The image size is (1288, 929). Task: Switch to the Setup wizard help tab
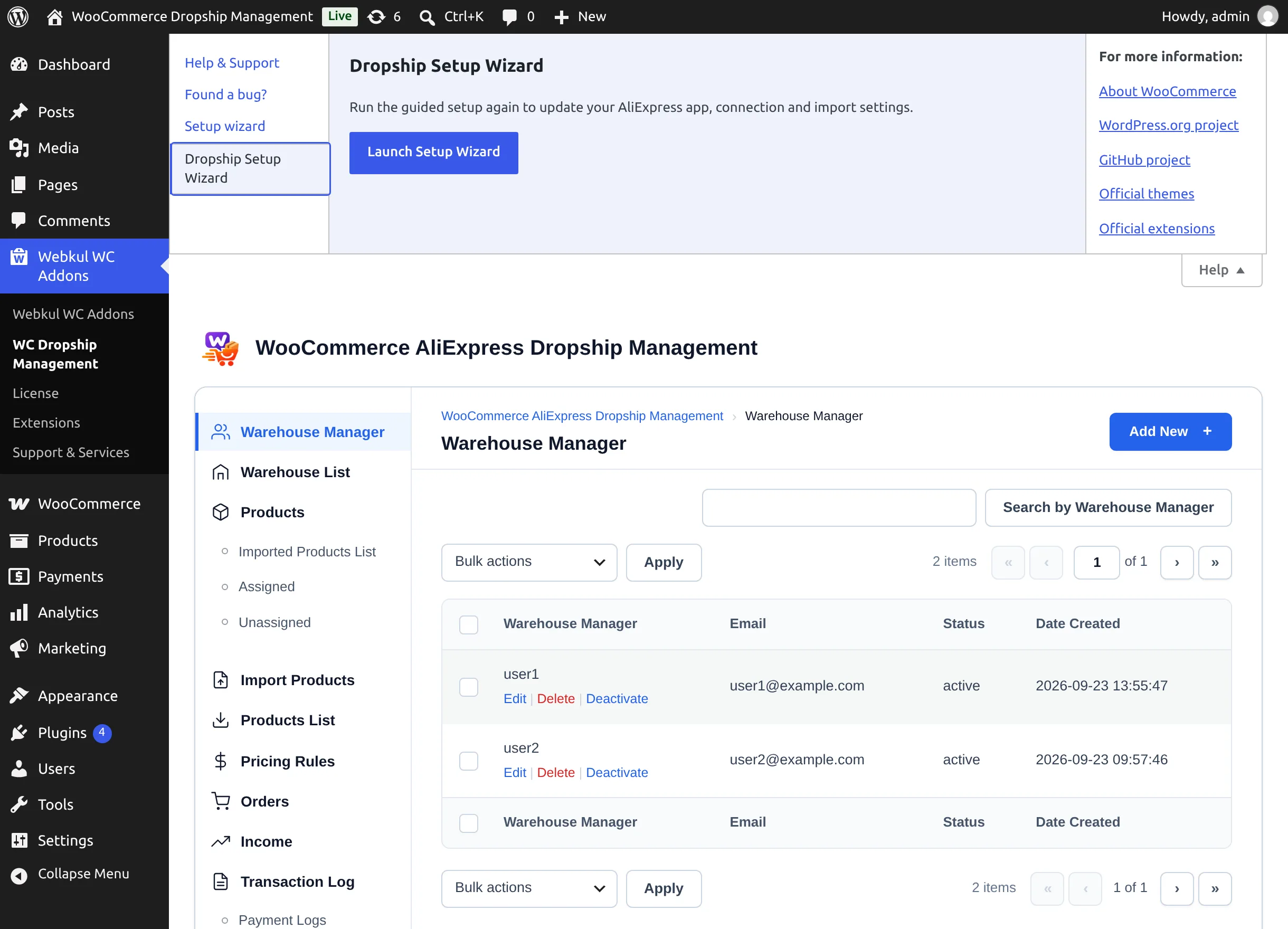(225, 126)
